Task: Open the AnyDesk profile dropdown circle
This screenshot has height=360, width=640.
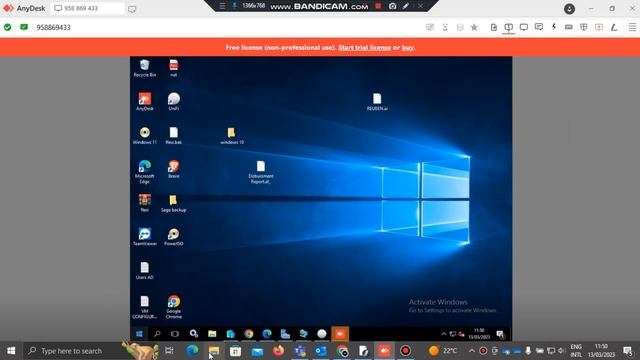Action: pyautogui.click(x=569, y=9)
